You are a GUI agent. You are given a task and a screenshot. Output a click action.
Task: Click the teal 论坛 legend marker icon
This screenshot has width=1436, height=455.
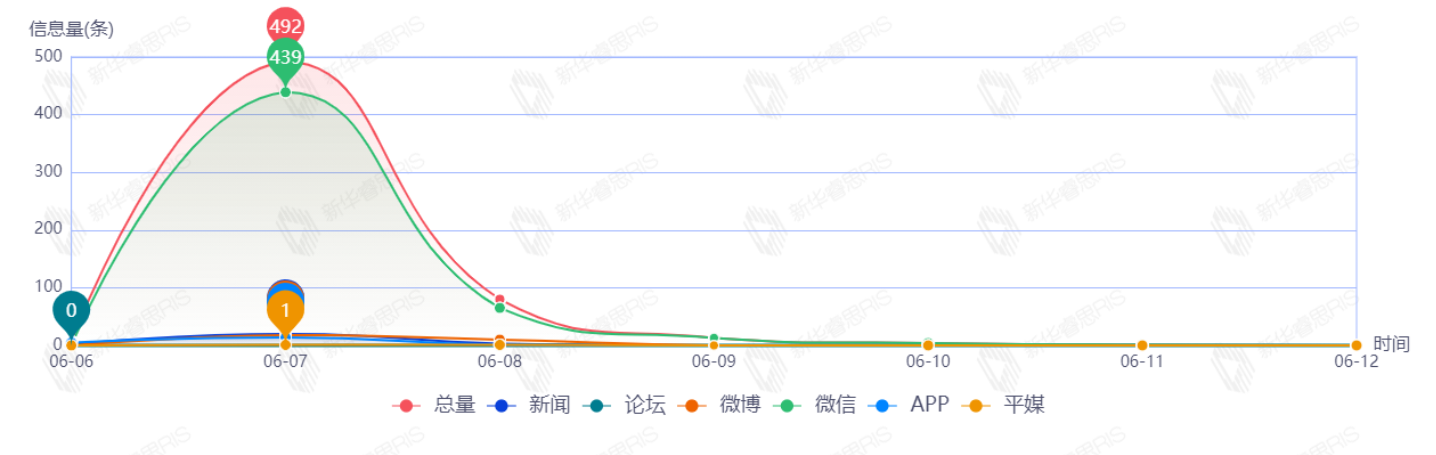coord(598,405)
